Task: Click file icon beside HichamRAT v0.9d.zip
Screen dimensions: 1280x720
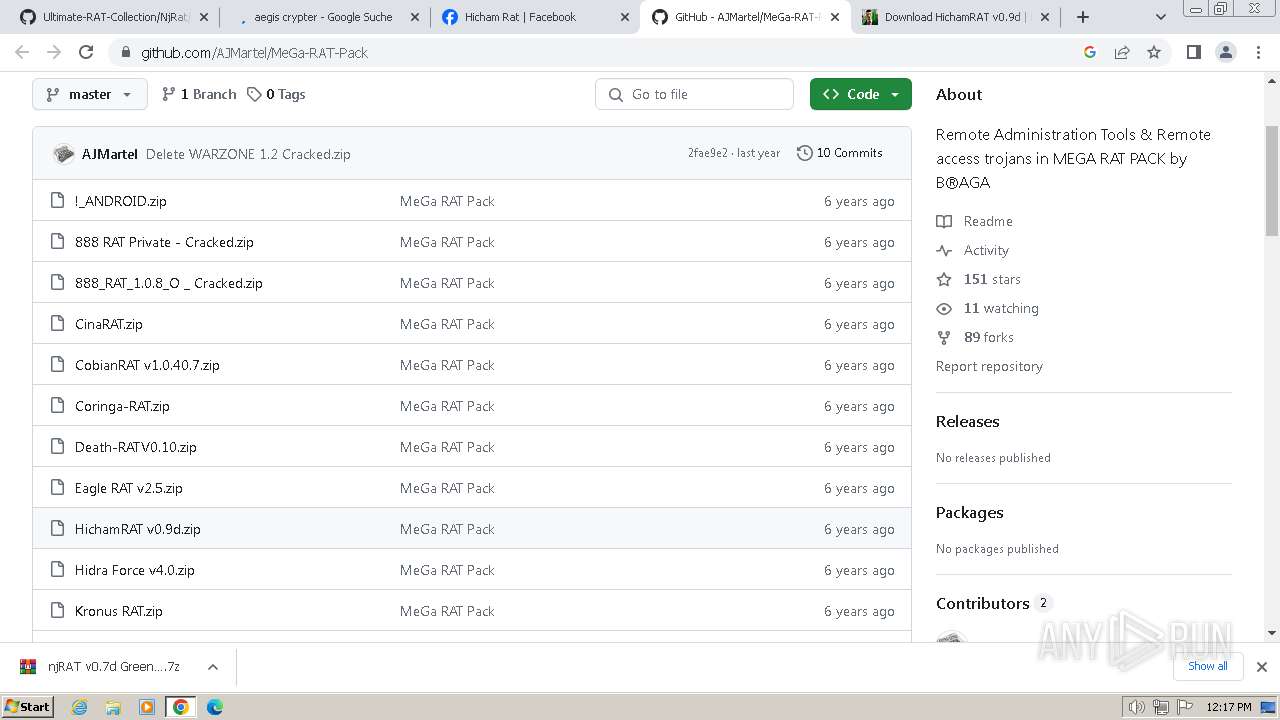Action: [57, 529]
